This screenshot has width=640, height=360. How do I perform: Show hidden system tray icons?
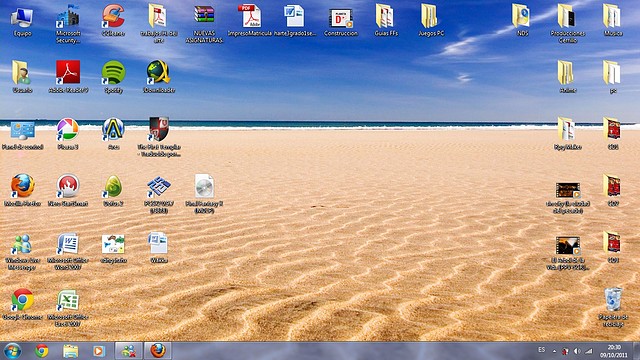554,351
